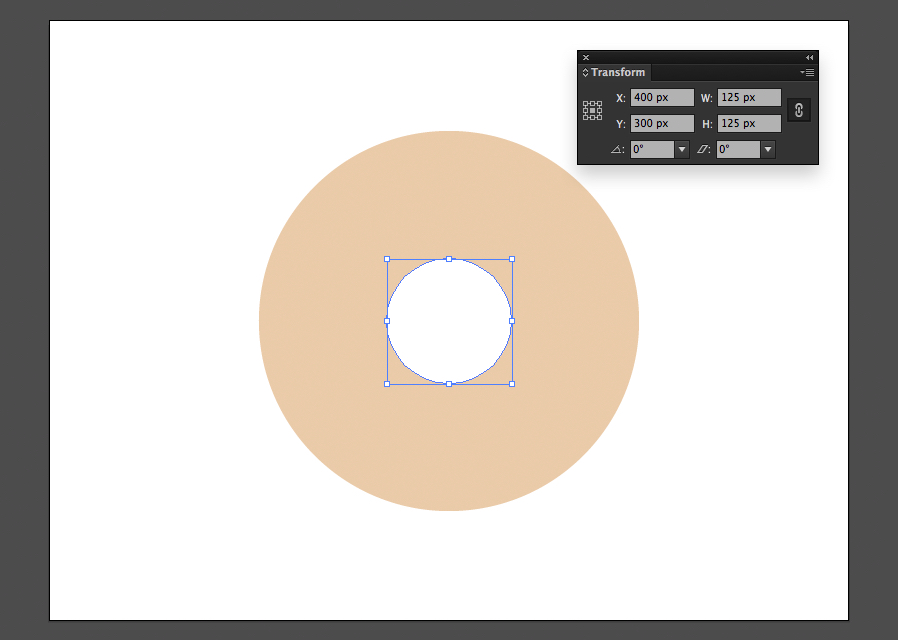Click the top-center bounding box handle
898x640 pixels.
449,259
